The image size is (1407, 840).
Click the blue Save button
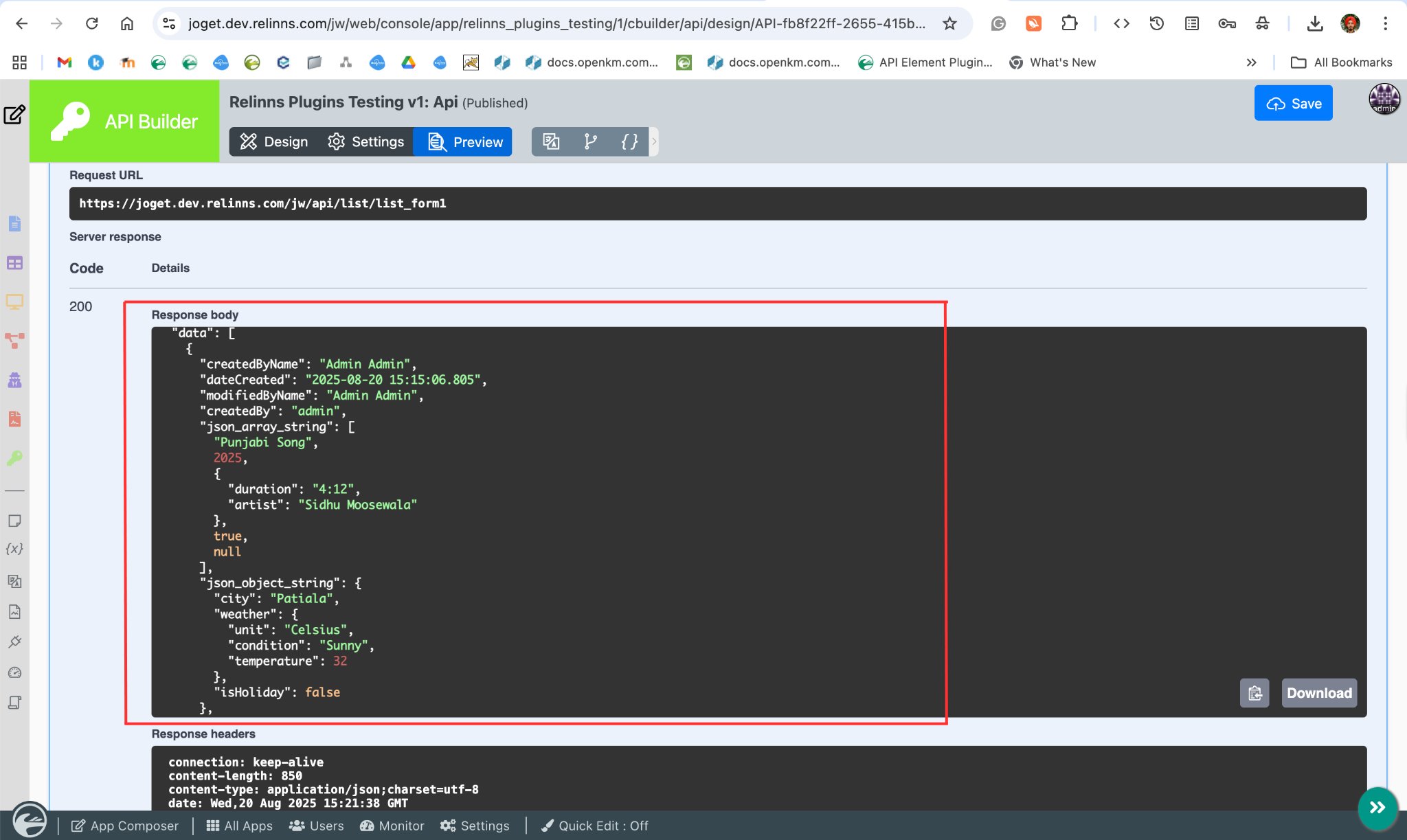[1293, 103]
